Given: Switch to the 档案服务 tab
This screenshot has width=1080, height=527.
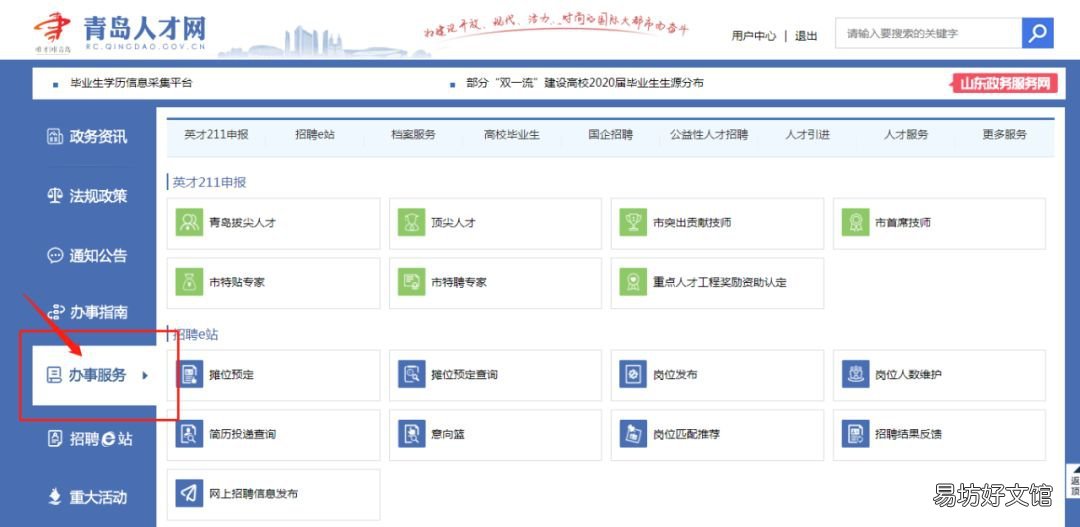Looking at the screenshot, I should tap(413, 134).
